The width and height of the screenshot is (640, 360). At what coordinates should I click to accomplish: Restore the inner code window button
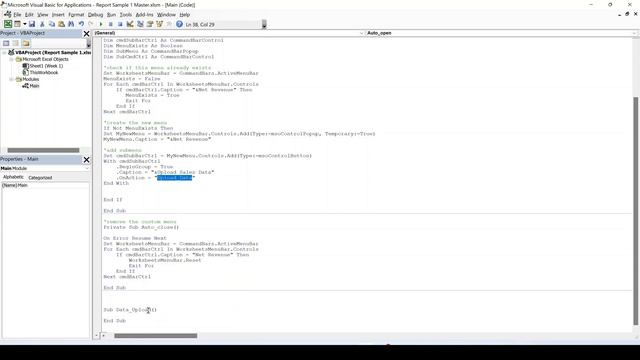pyautogui.click(x=627, y=14)
